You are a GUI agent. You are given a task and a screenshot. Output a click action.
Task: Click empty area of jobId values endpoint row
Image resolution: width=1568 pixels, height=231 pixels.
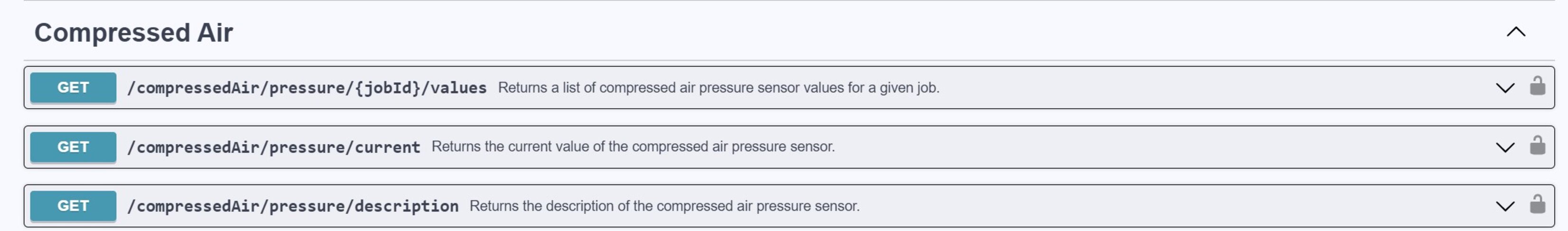(1217, 88)
